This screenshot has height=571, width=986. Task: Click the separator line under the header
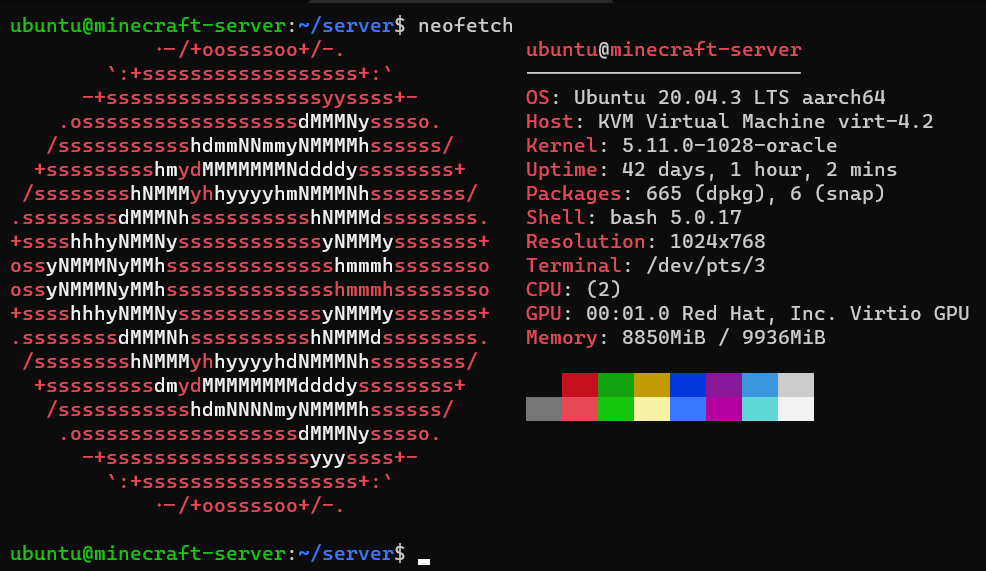click(663, 73)
